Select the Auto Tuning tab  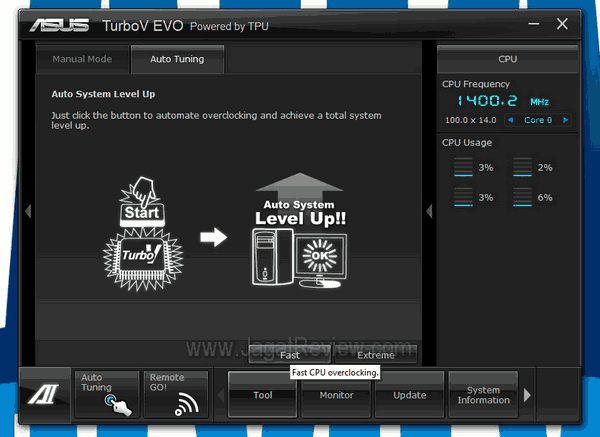(x=177, y=59)
